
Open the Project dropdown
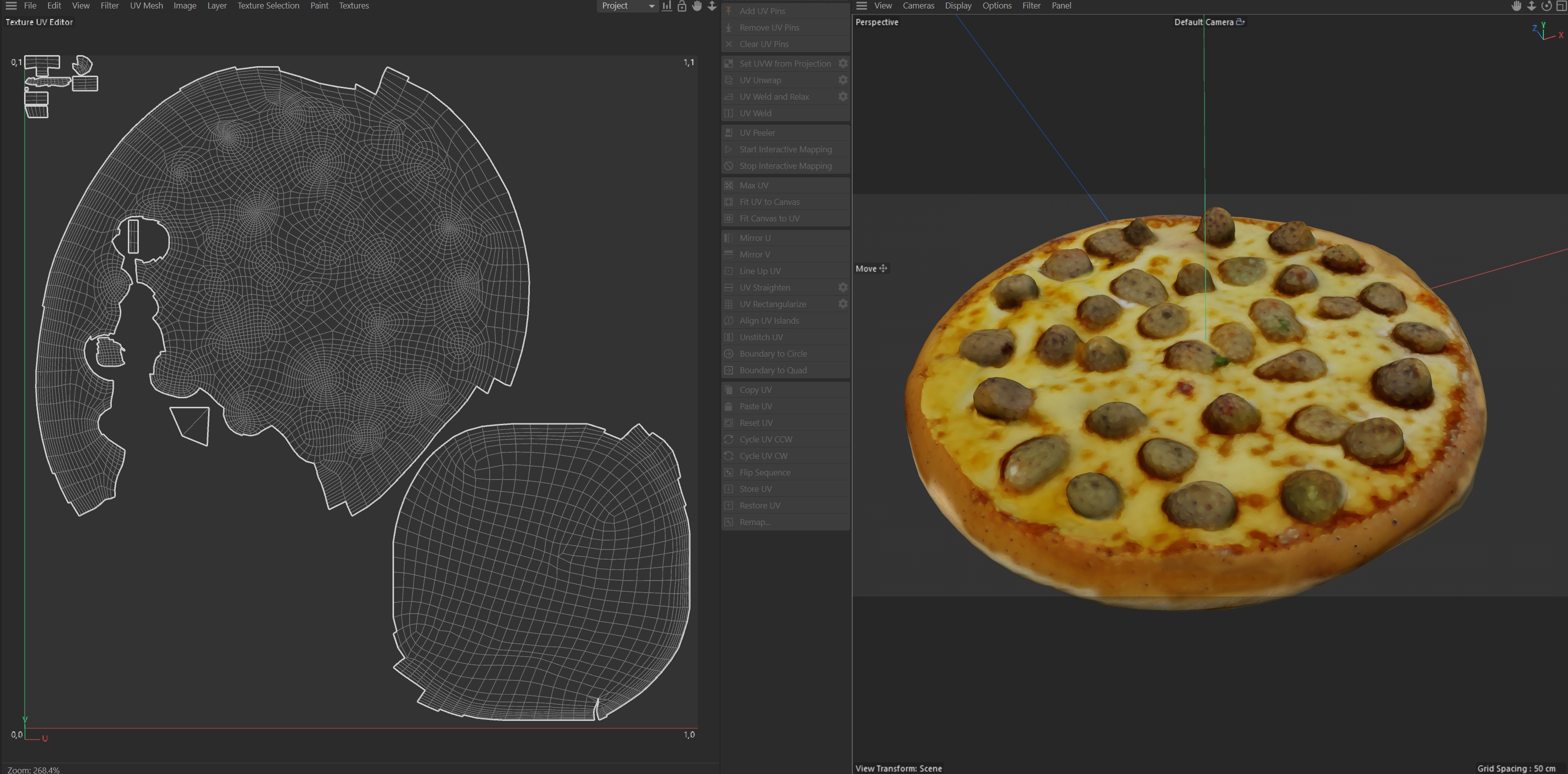tap(627, 6)
